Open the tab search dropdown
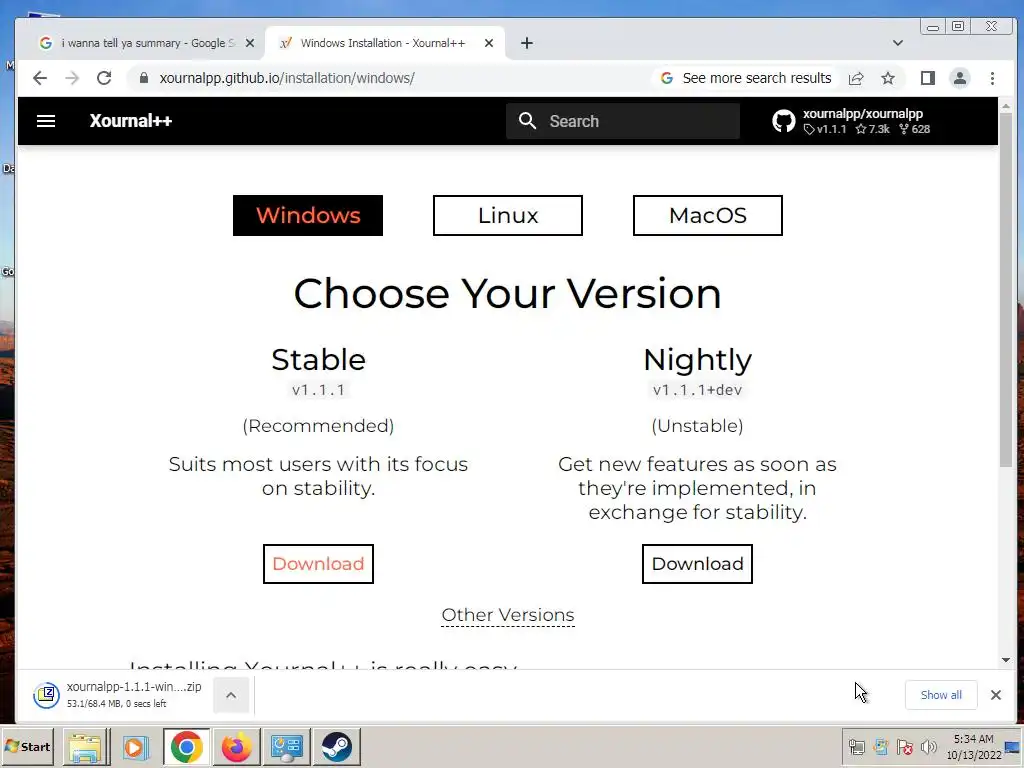This screenshot has width=1024, height=768. coord(898,43)
